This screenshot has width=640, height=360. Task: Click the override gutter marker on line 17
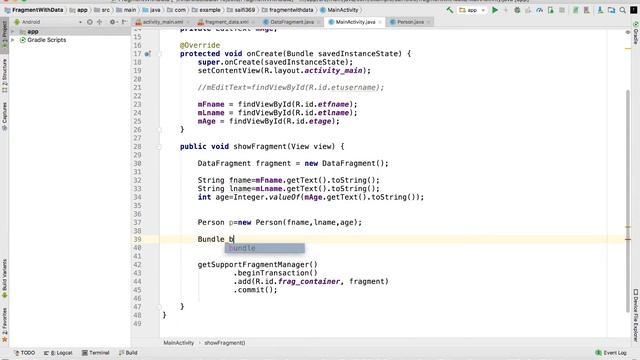(147, 53)
